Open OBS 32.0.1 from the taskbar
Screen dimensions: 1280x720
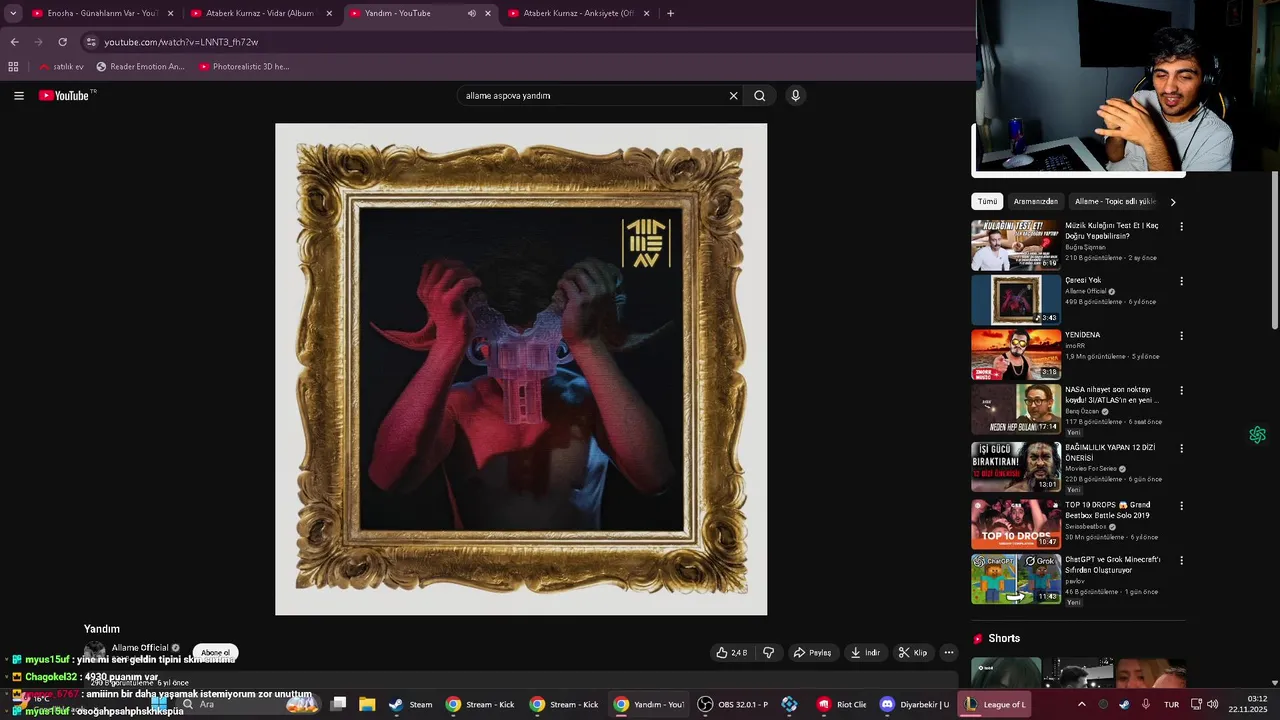click(x=733, y=704)
